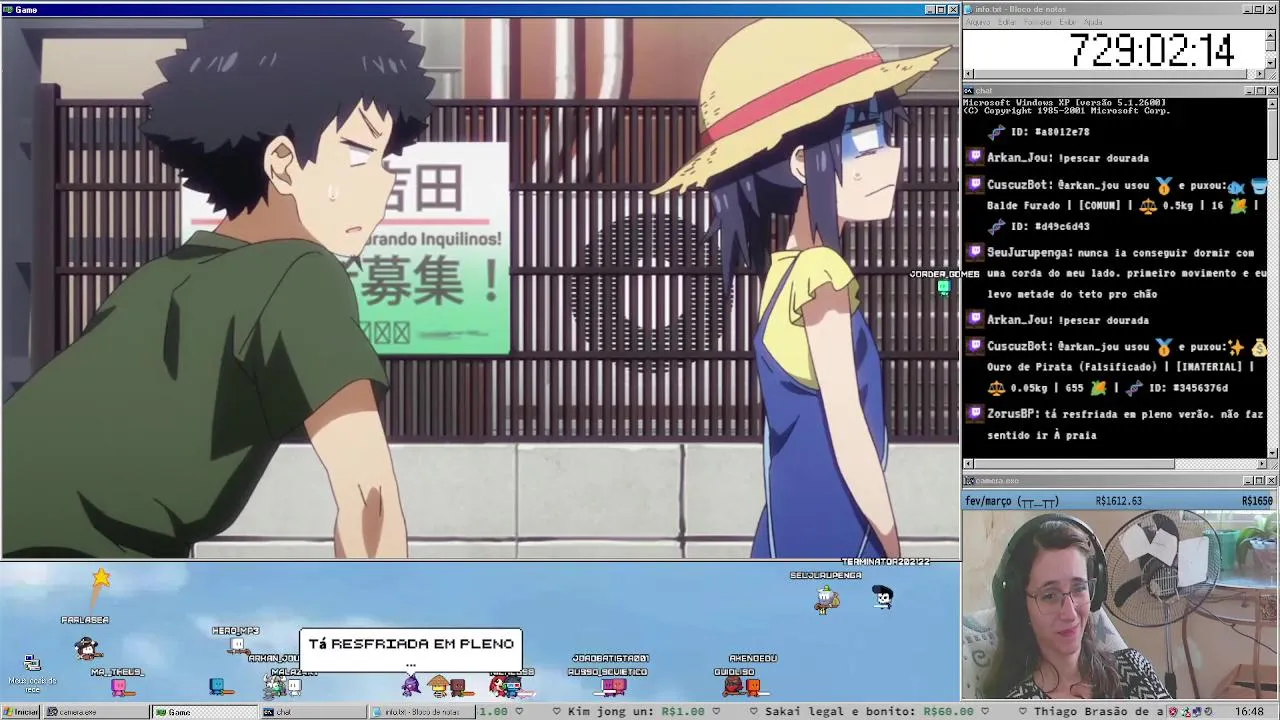Click the speech bubble Tá resfriada em pleno
The height and width of the screenshot is (720, 1280).
410,651
